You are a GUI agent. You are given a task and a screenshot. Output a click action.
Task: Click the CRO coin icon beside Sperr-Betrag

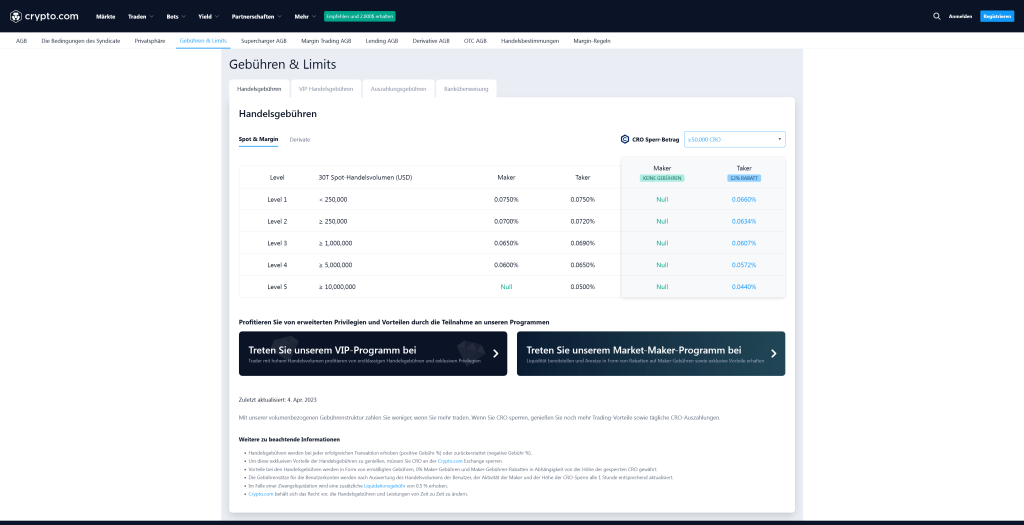(x=625, y=140)
